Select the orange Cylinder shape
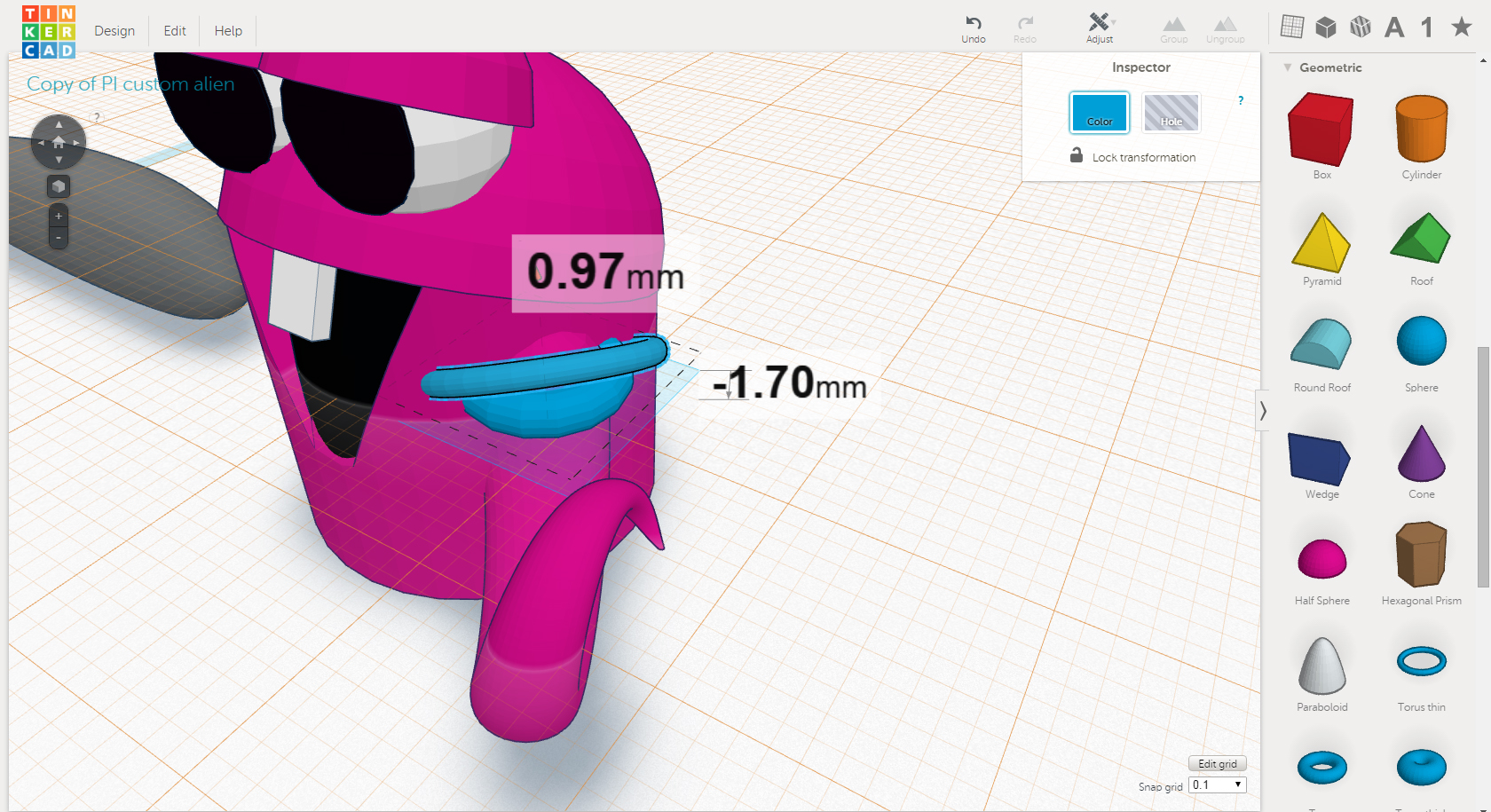The image size is (1491, 812). (x=1422, y=129)
